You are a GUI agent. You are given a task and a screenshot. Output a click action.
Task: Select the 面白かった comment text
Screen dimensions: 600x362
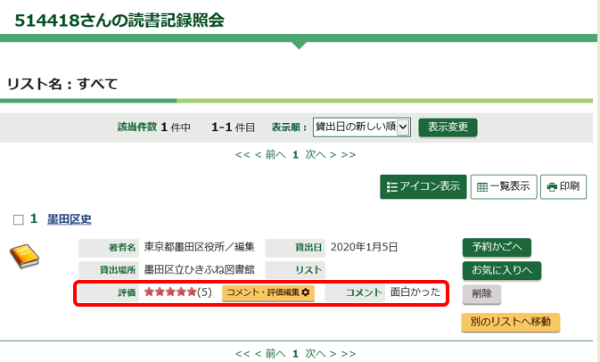pos(415,292)
